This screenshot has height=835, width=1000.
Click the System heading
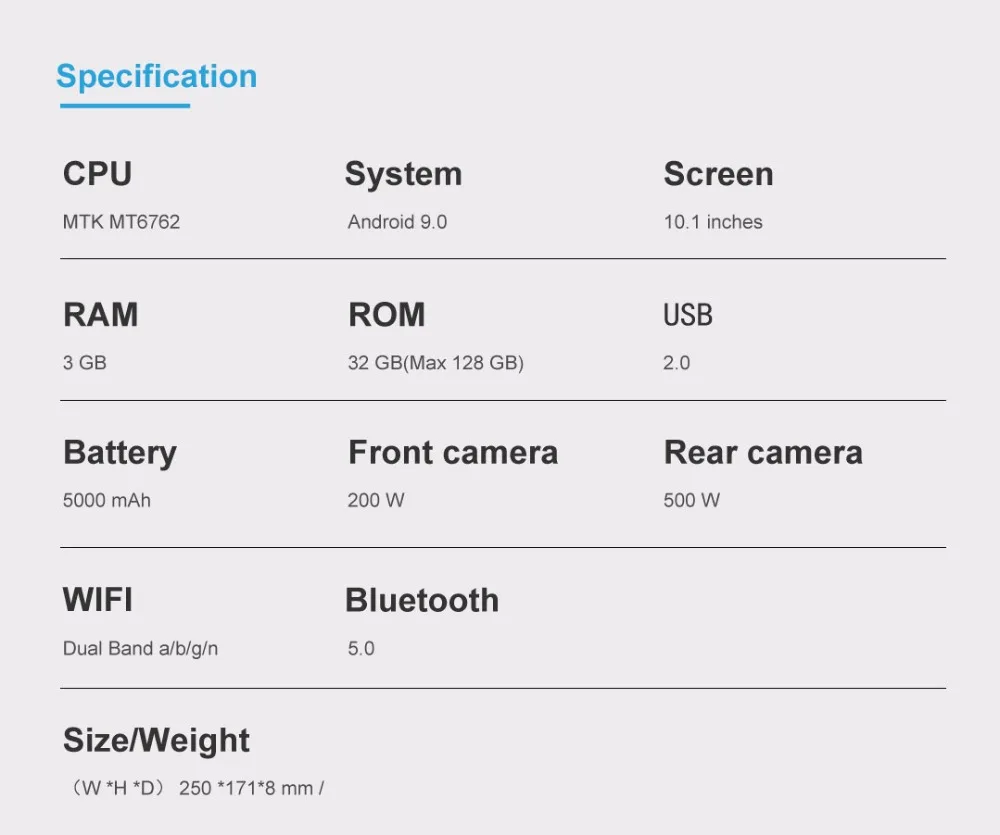pyautogui.click(x=403, y=174)
